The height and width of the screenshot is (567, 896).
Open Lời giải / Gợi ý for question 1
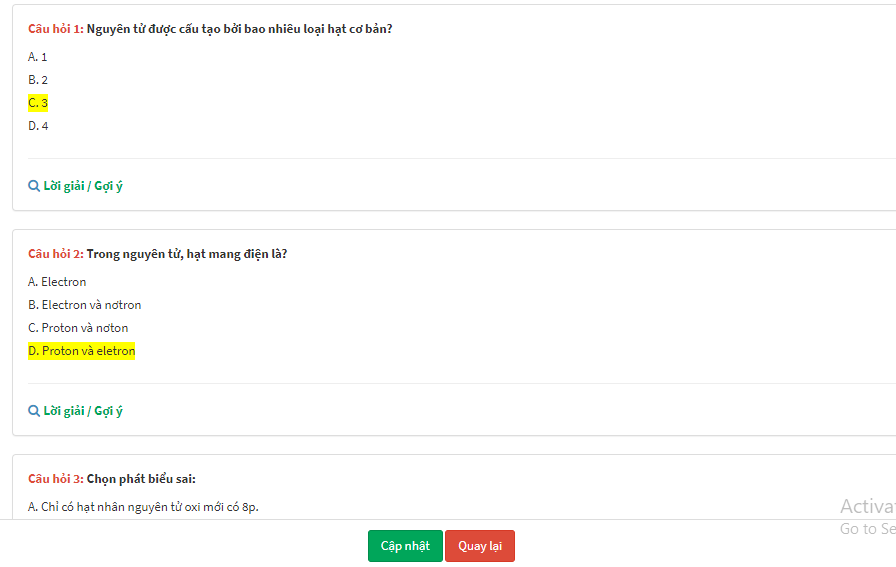pyautogui.click(x=83, y=186)
